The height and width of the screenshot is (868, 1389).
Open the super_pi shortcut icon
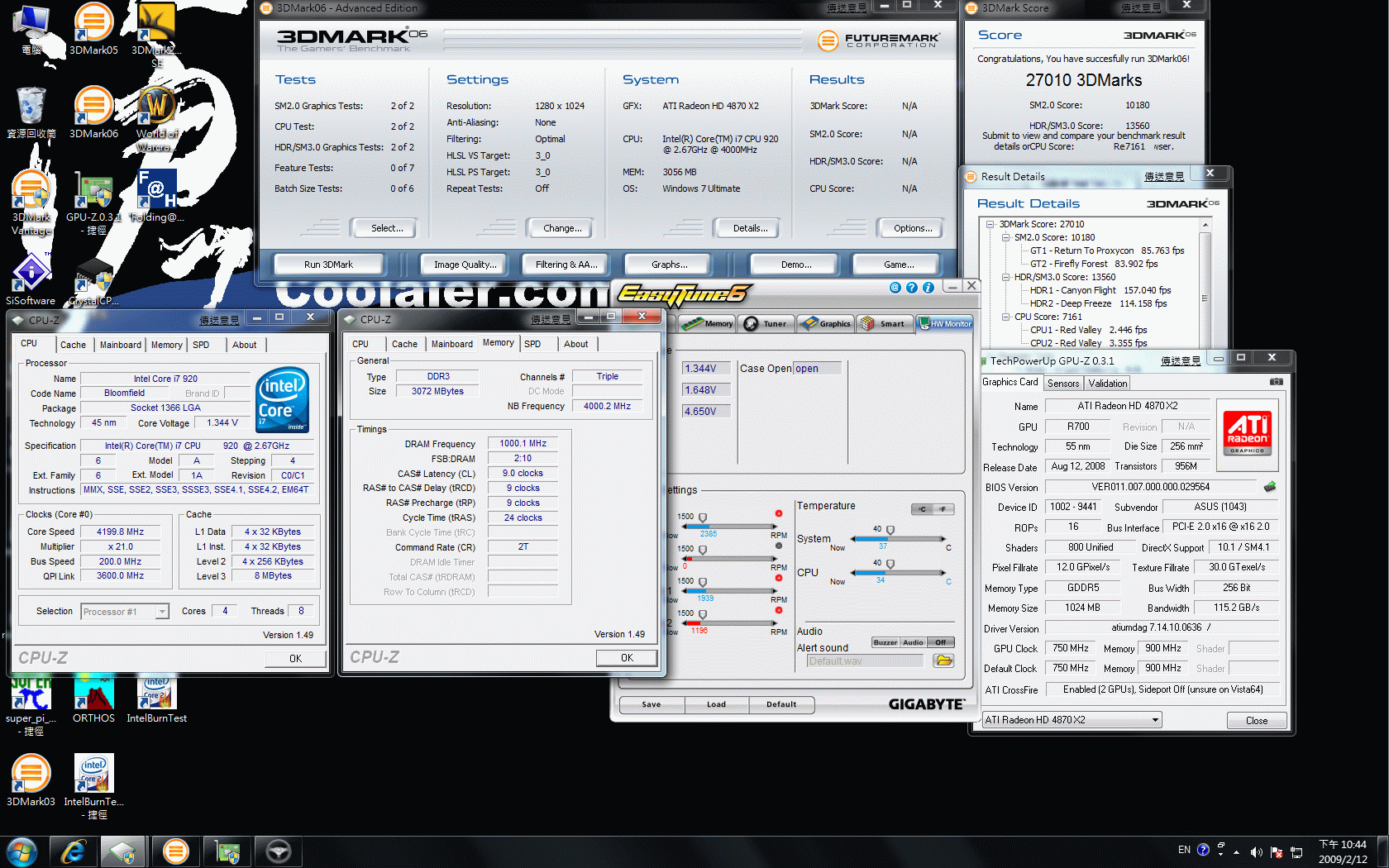[x=31, y=706]
